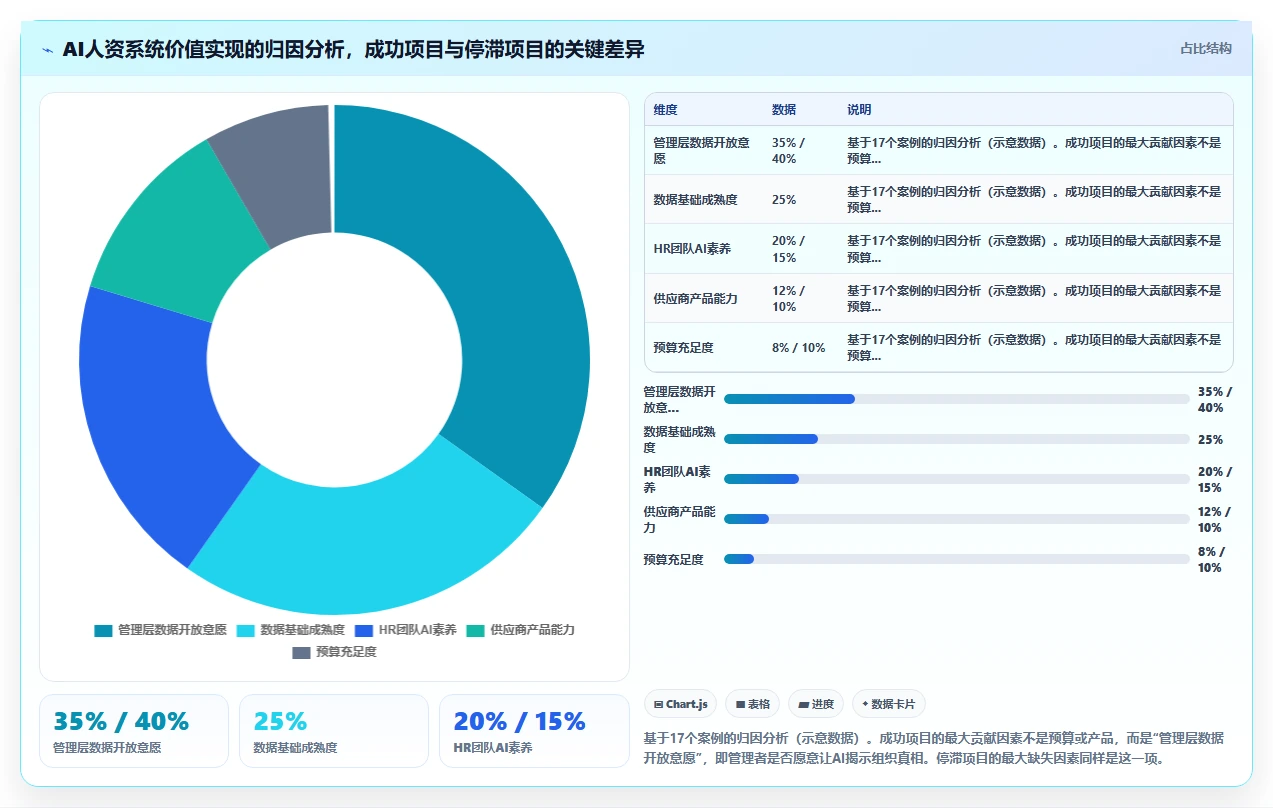Click progress bar for 管理层数据开放意愿
This screenshot has width=1273, height=808.
tap(957, 399)
